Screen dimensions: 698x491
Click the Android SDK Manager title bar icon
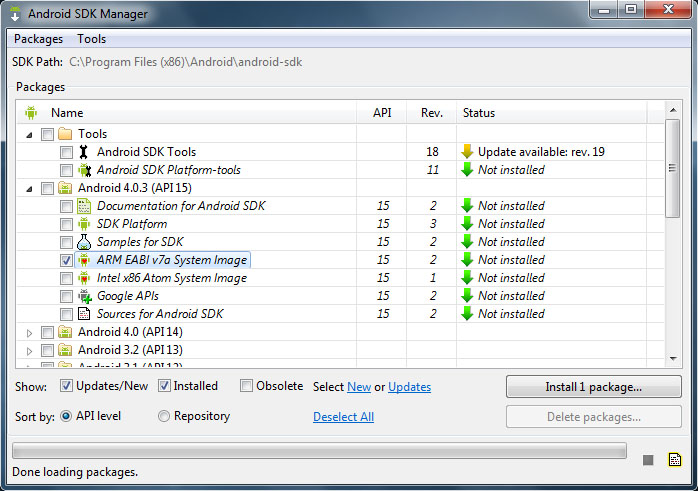coord(15,14)
